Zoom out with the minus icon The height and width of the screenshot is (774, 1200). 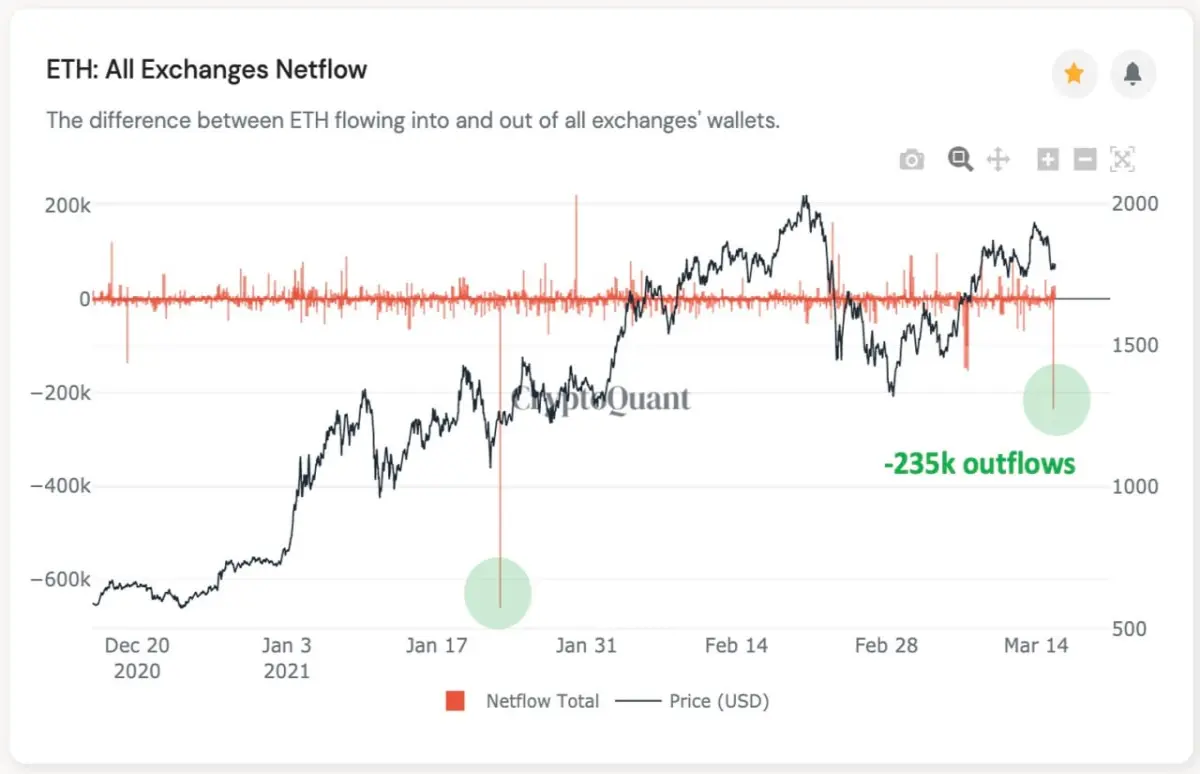(x=1085, y=159)
